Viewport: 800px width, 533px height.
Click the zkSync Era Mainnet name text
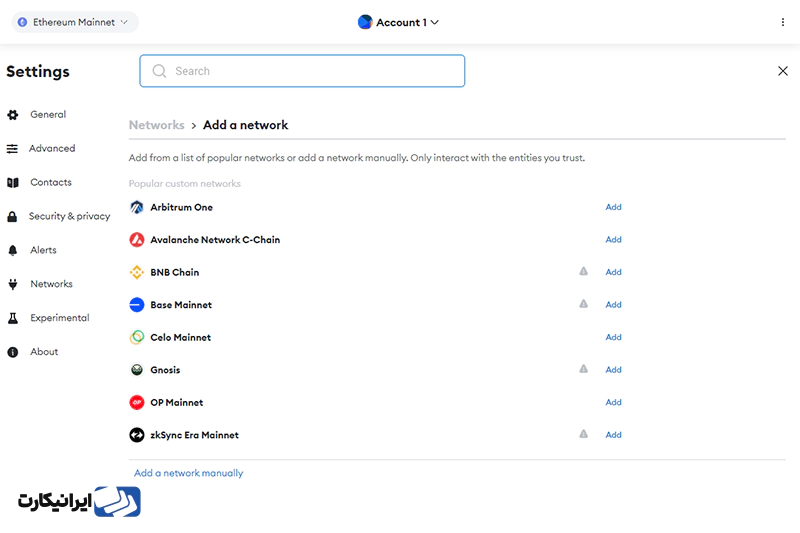pos(194,435)
